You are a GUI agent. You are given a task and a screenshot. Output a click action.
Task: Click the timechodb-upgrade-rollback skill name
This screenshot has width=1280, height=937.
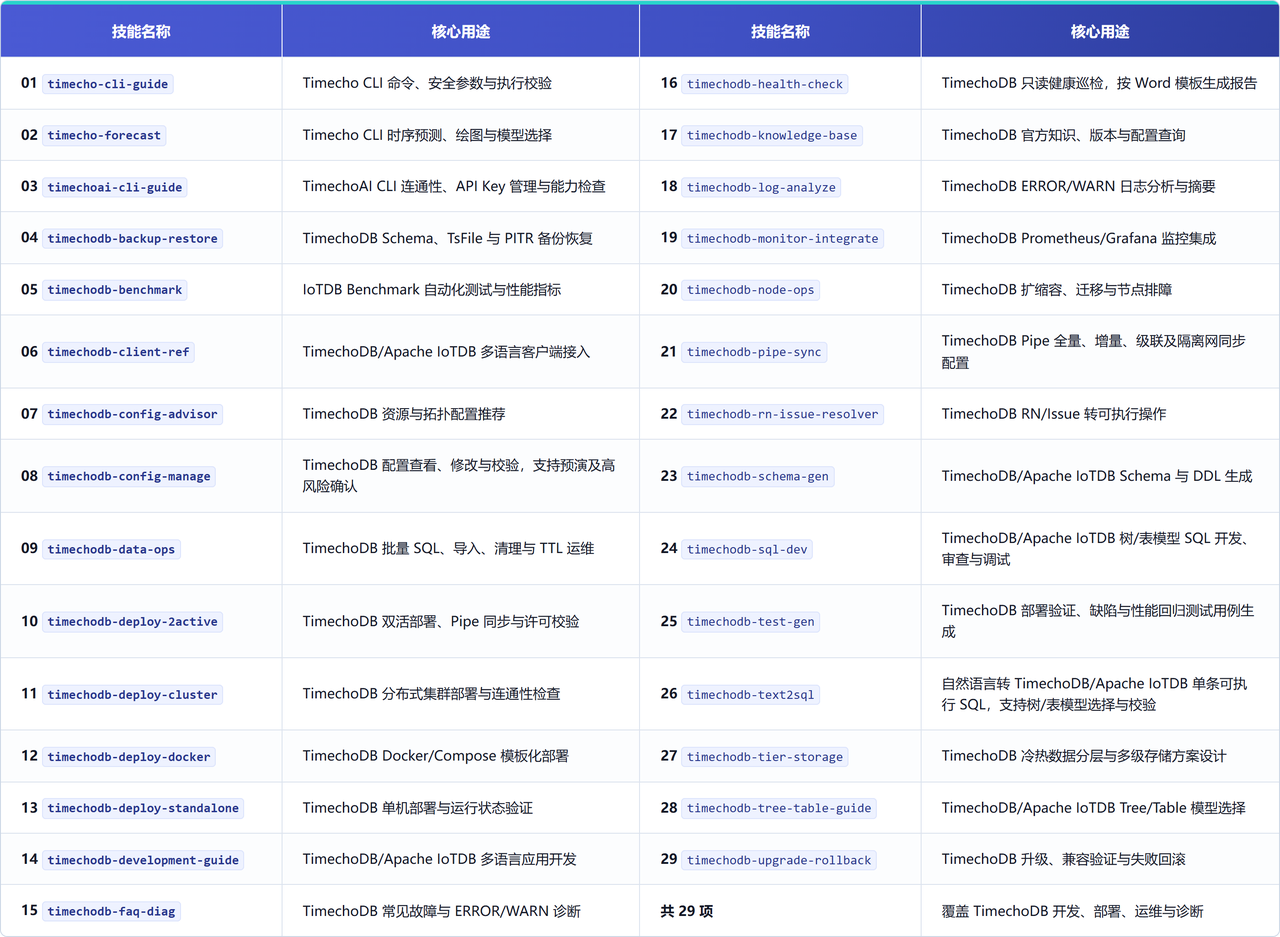coord(779,860)
